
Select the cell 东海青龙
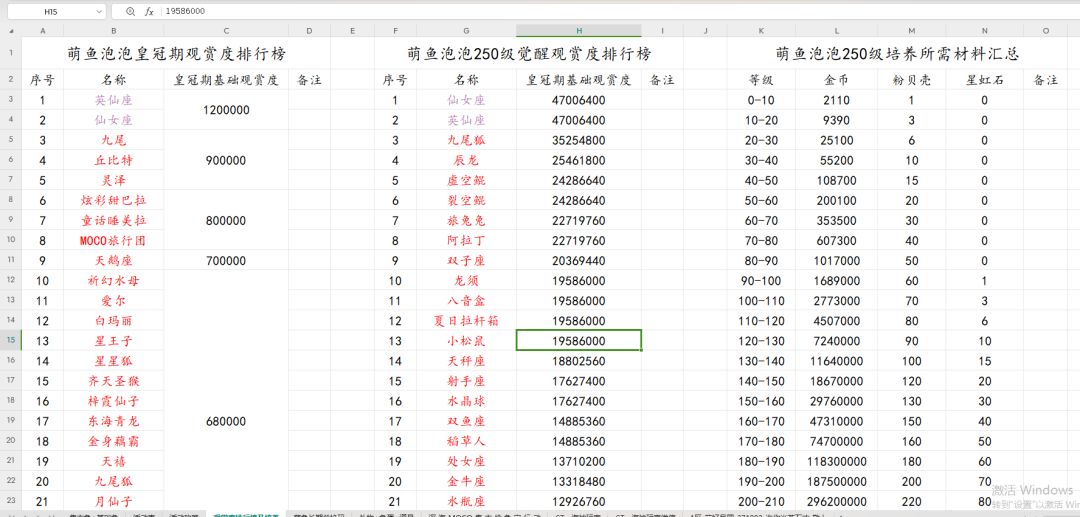(114, 421)
